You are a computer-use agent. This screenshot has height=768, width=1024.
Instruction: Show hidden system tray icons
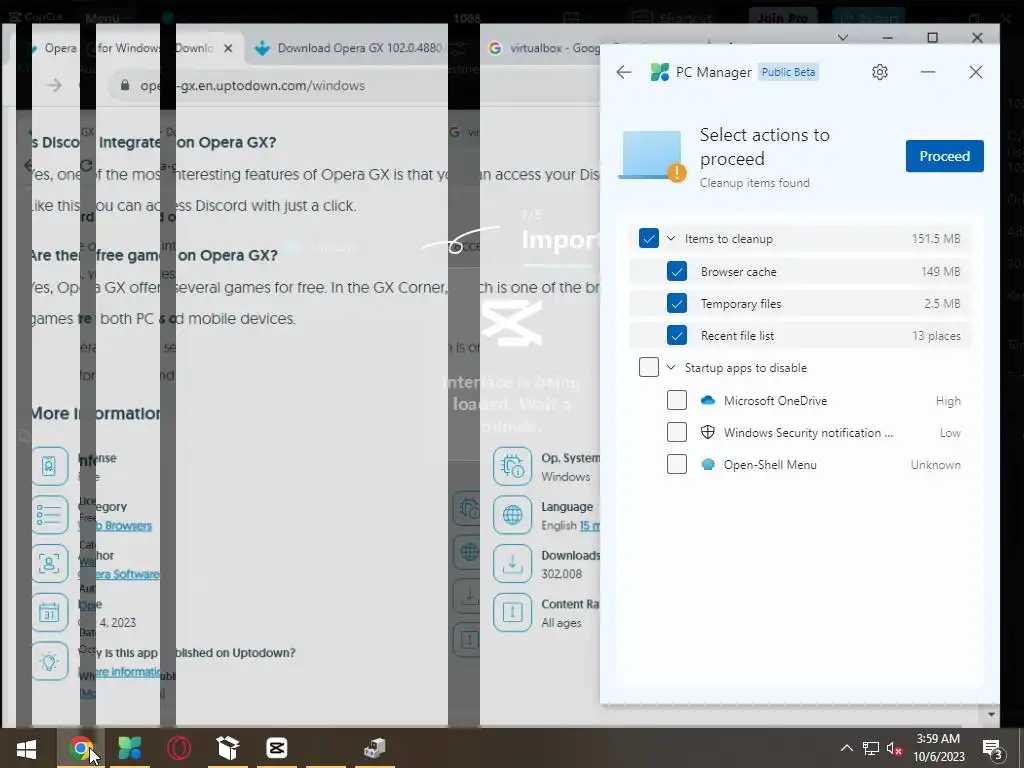click(846, 748)
